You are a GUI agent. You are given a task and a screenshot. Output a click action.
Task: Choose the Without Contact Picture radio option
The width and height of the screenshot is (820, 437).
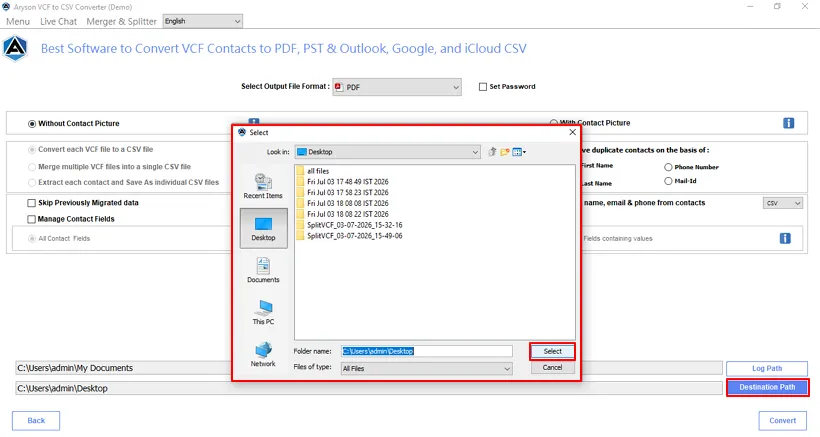coord(32,124)
